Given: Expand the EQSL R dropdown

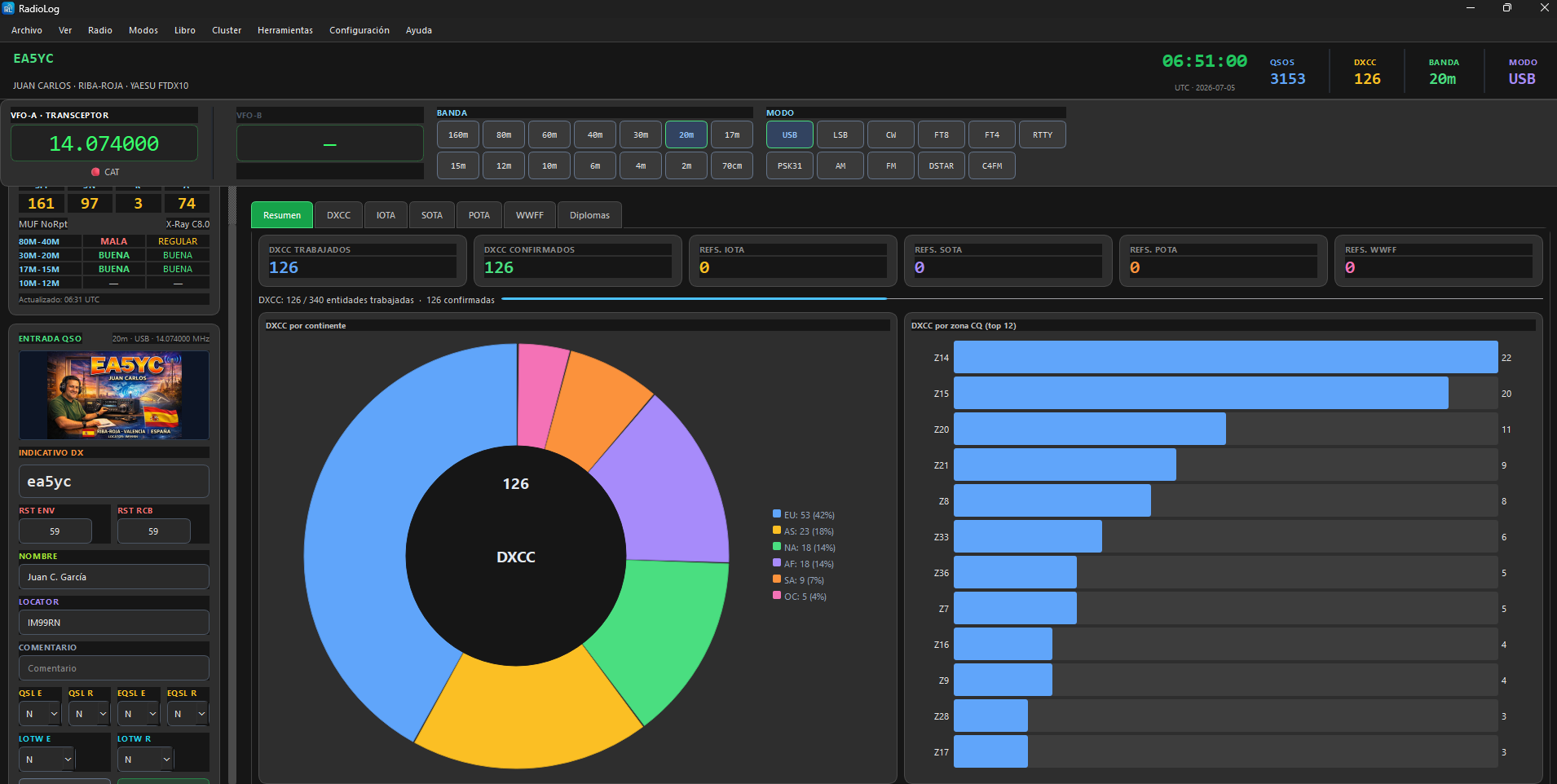Looking at the screenshot, I should pyautogui.click(x=188, y=714).
